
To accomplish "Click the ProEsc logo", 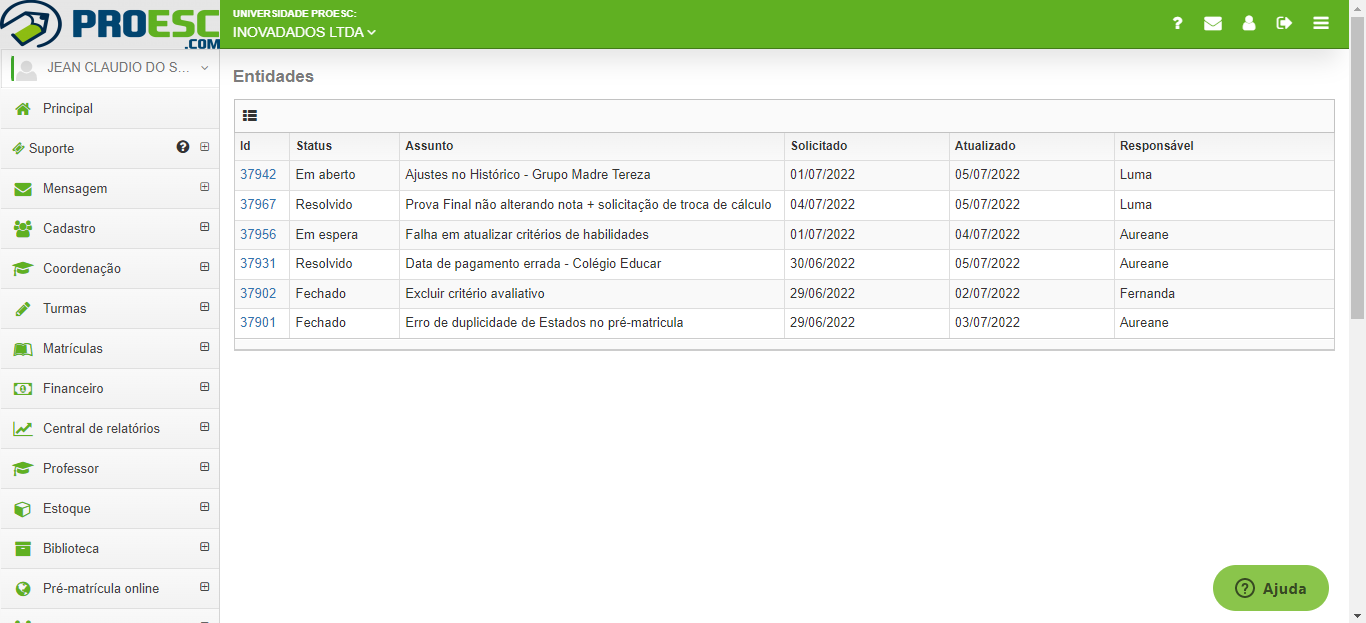I will pos(109,25).
